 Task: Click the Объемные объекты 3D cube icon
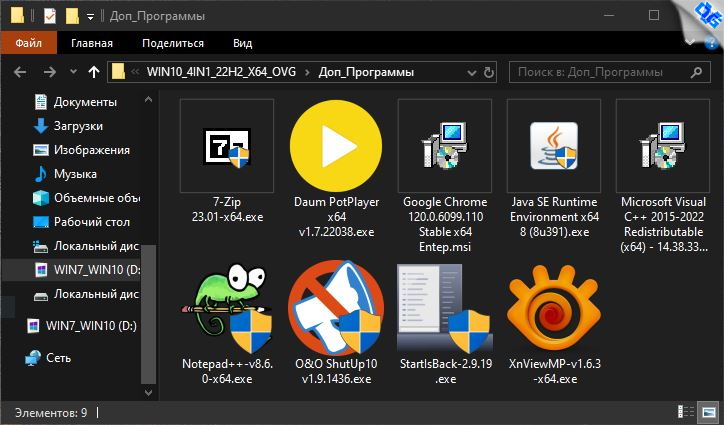[41, 198]
